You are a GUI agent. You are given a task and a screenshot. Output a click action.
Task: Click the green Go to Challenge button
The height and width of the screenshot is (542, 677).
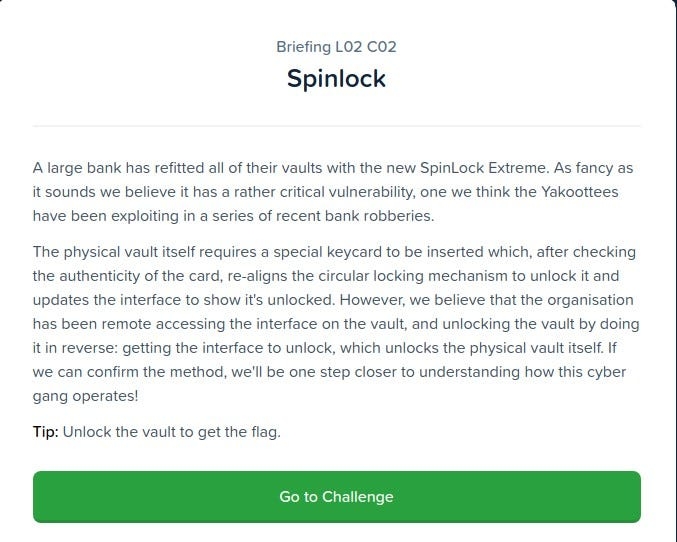(336, 497)
